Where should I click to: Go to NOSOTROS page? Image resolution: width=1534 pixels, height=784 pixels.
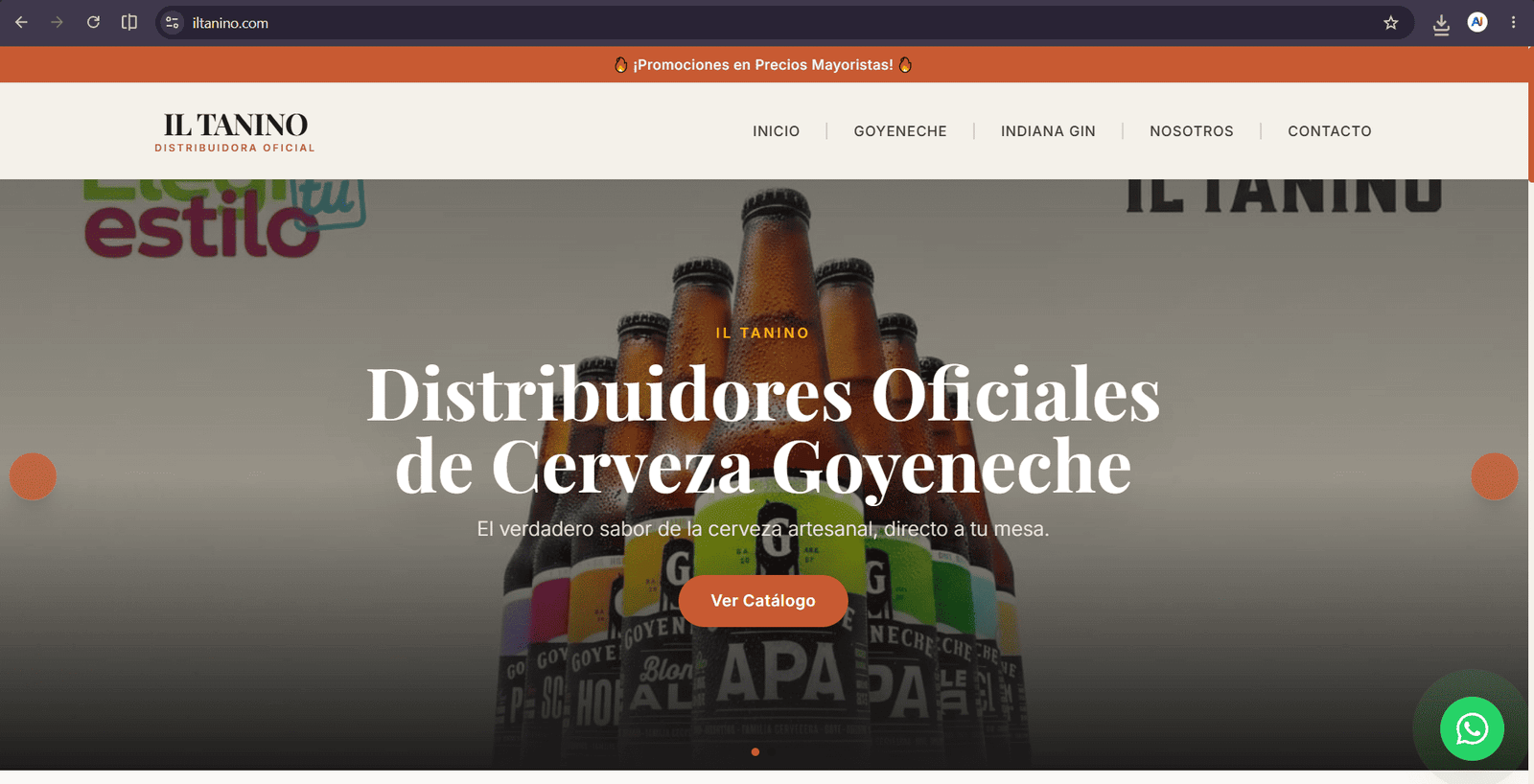tap(1192, 131)
